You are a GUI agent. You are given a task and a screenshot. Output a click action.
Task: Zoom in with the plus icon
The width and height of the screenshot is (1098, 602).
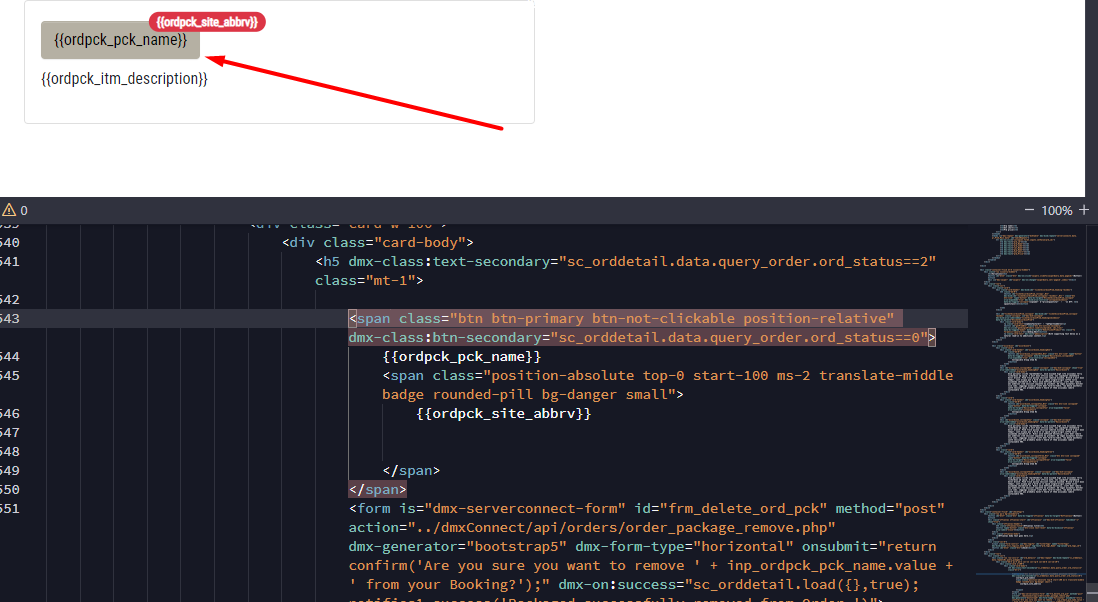tap(1084, 210)
